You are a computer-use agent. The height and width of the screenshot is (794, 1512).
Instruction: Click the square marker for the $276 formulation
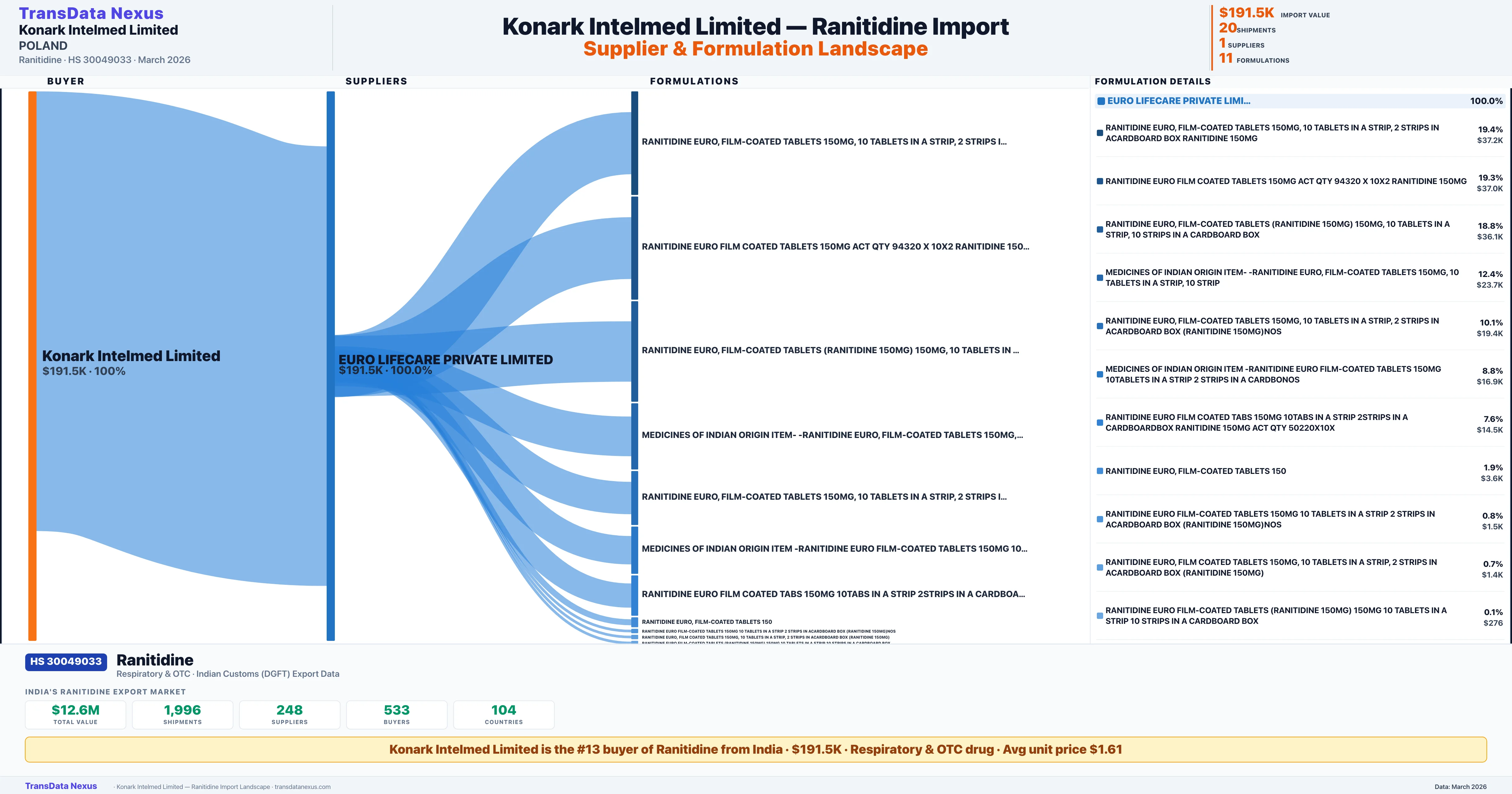pyautogui.click(x=1099, y=616)
